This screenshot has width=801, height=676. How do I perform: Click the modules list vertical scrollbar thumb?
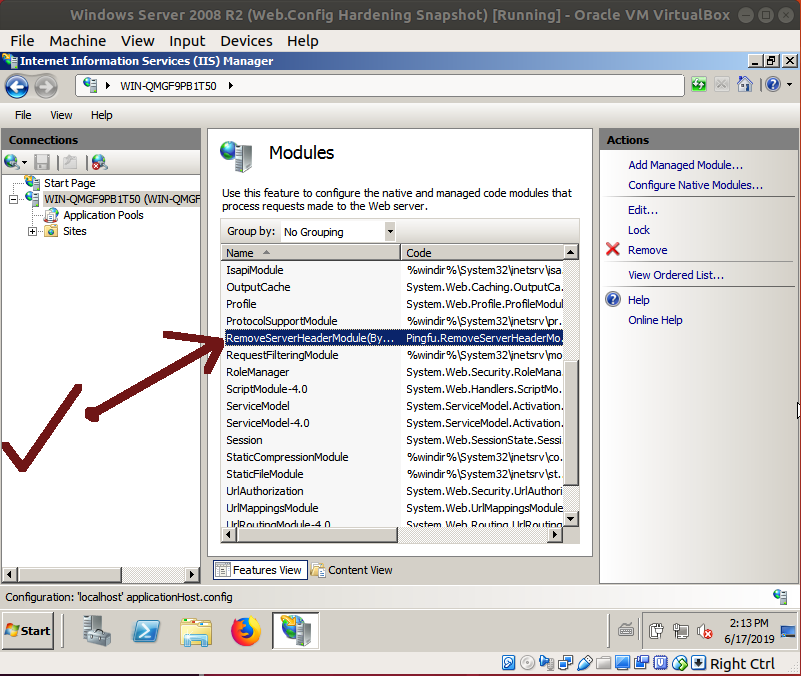coord(571,422)
